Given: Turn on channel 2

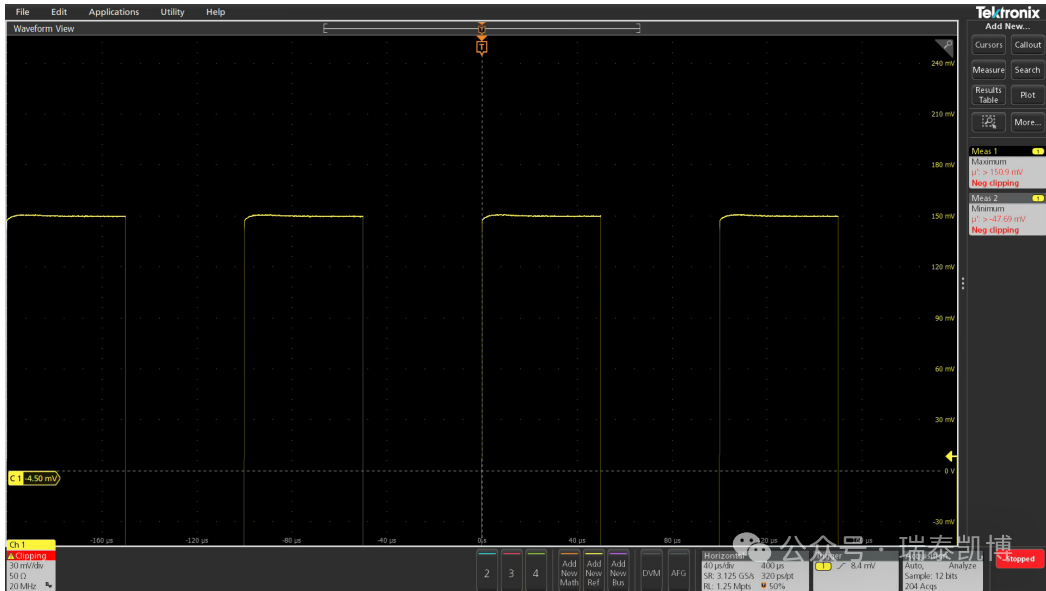Looking at the screenshot, I should [487, 571].
